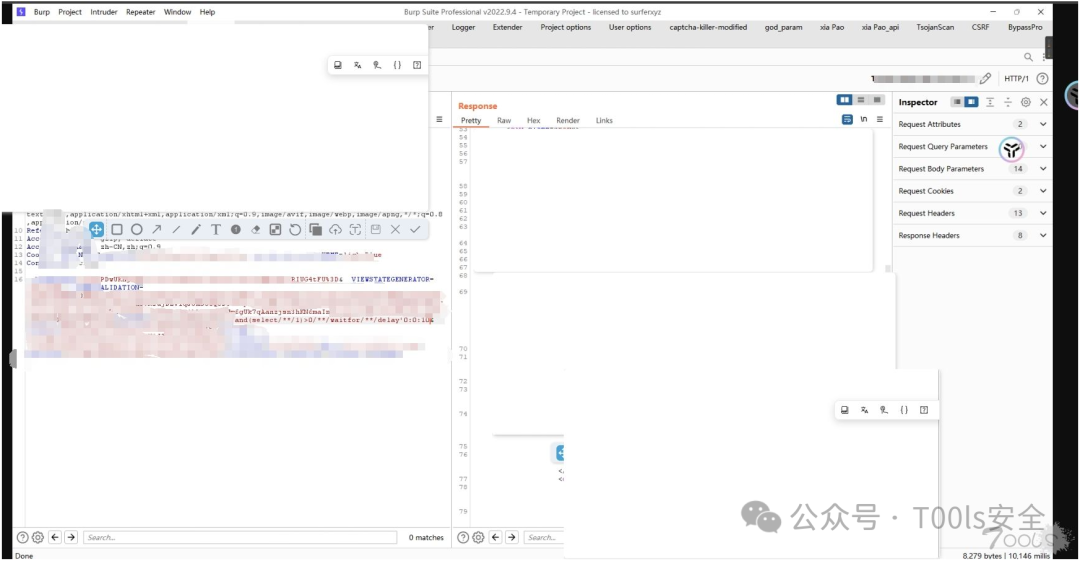The width and height of the screenshot is (1080, 561).
Task: Open the Render response view tab
Action: click(568, 120)
